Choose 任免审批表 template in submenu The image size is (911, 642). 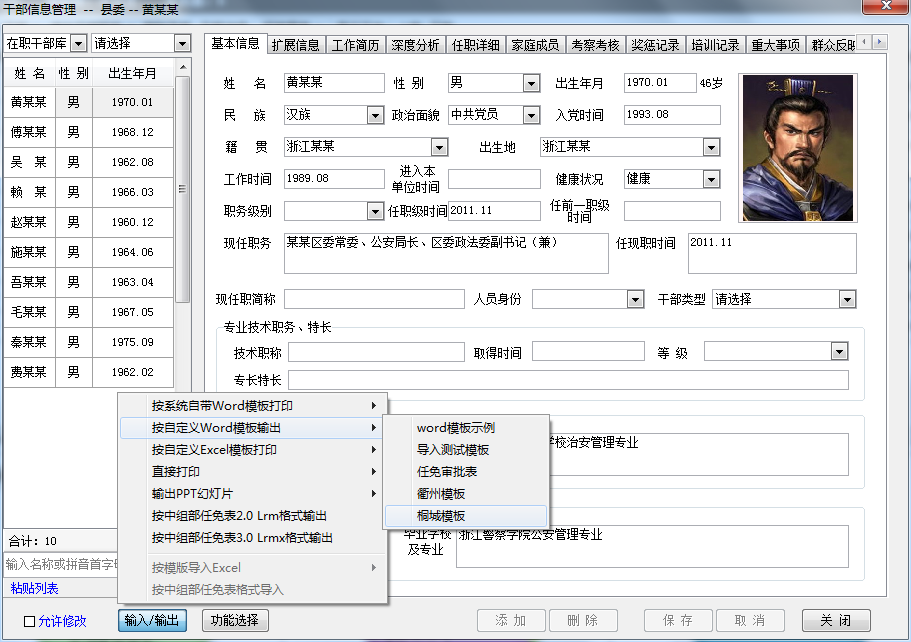447,472
